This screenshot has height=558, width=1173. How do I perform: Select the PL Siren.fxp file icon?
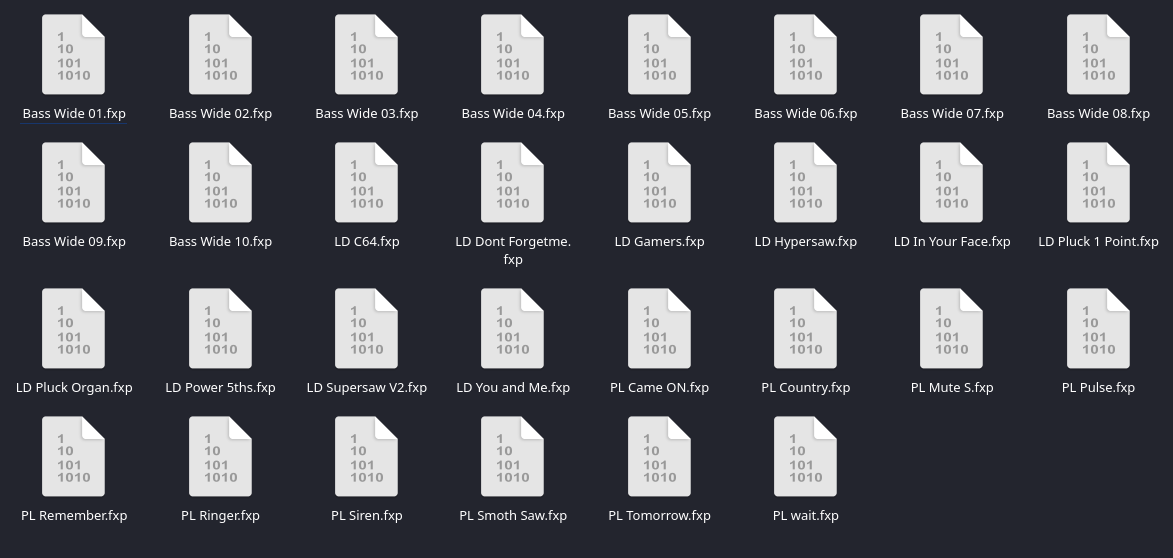tap(367, 456)
